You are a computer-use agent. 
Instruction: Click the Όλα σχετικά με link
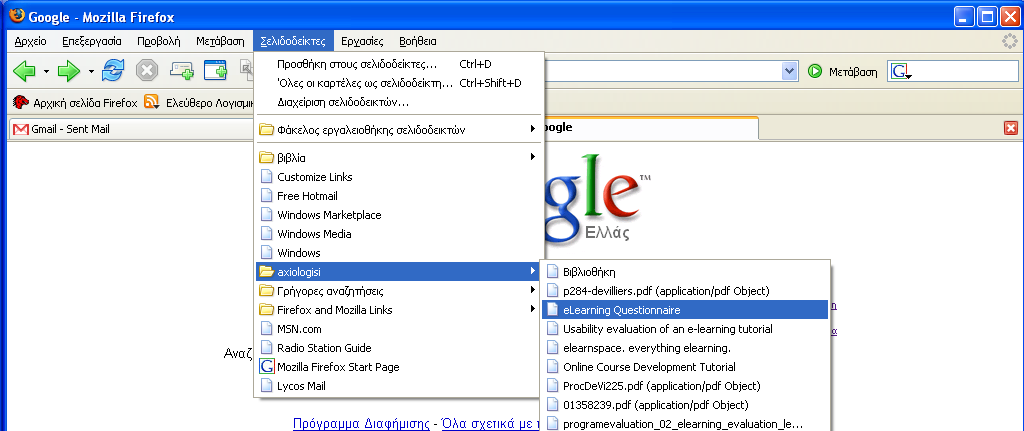tap(490, 423)
